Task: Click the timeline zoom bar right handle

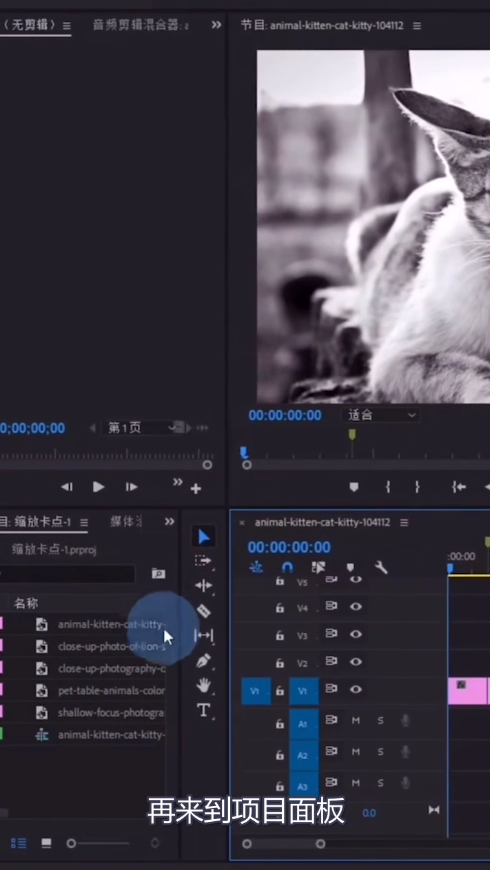Action: [x=320, y=844]
